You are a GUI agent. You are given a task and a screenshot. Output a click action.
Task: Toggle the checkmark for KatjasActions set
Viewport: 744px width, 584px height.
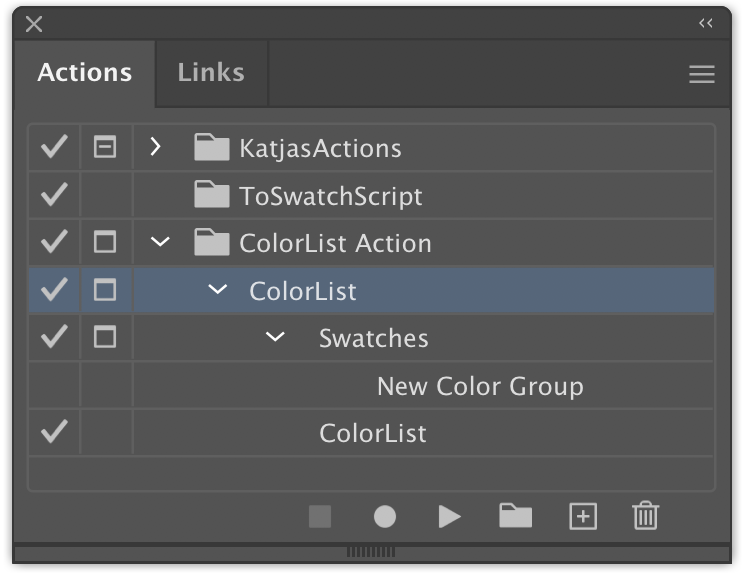tap(54, 147)
